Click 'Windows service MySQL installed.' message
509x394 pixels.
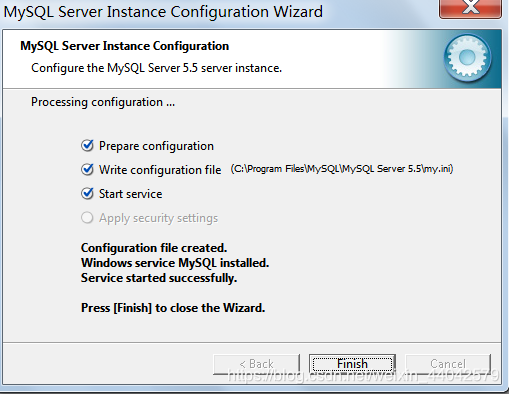tap(175, 263)
